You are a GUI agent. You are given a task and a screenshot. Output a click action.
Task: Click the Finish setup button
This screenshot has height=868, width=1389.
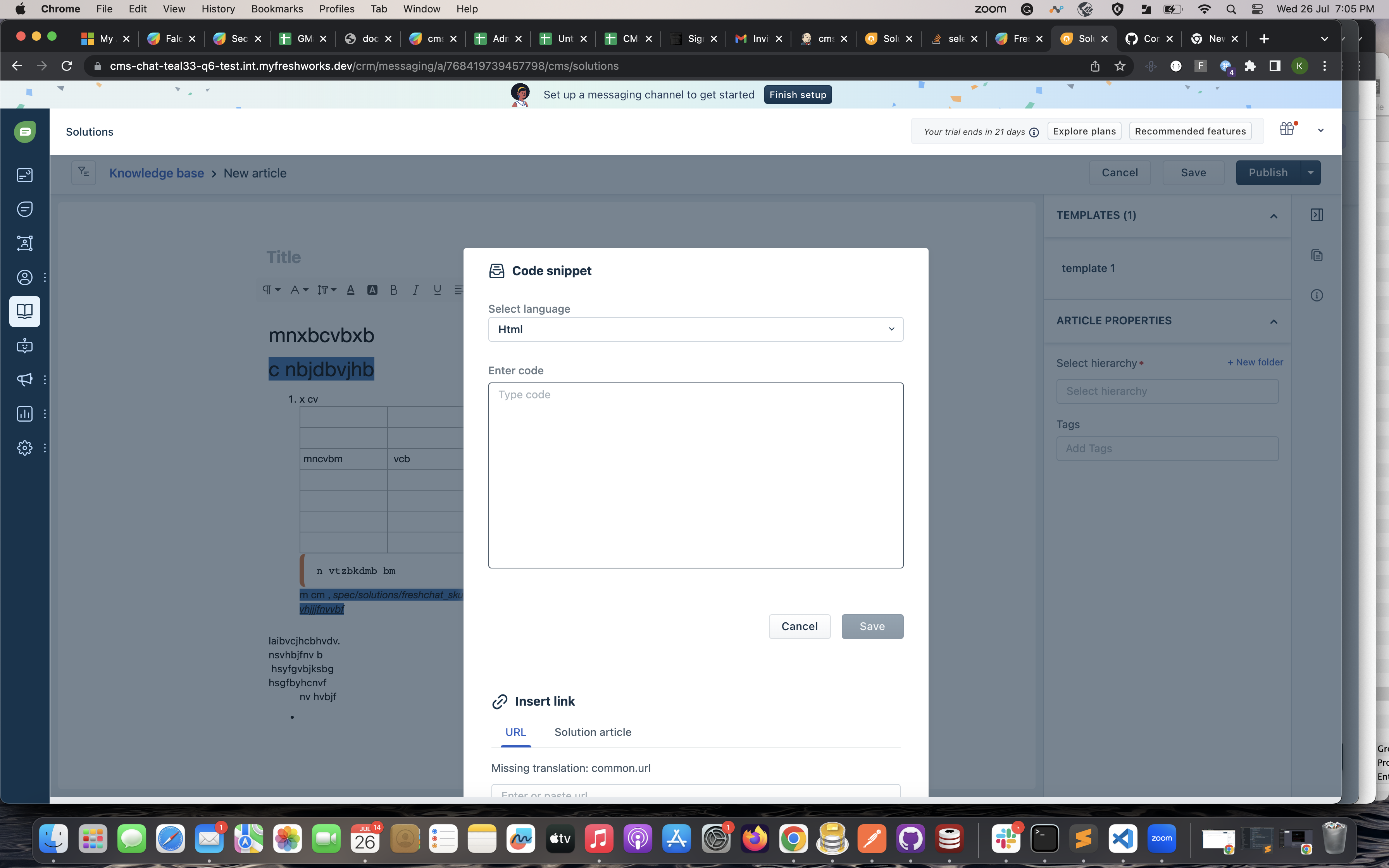pyautogui.click(x=797, y=95)
